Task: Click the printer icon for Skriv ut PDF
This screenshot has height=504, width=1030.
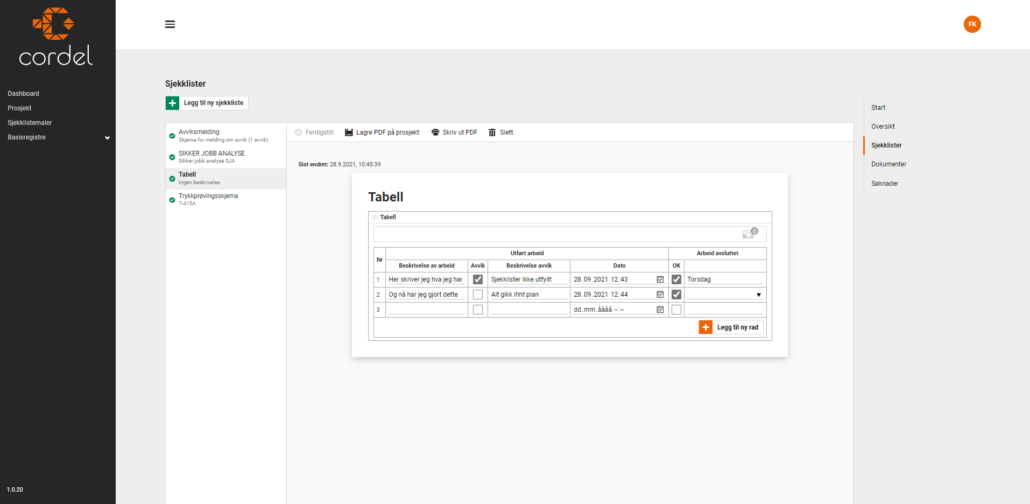Action: 435,132
